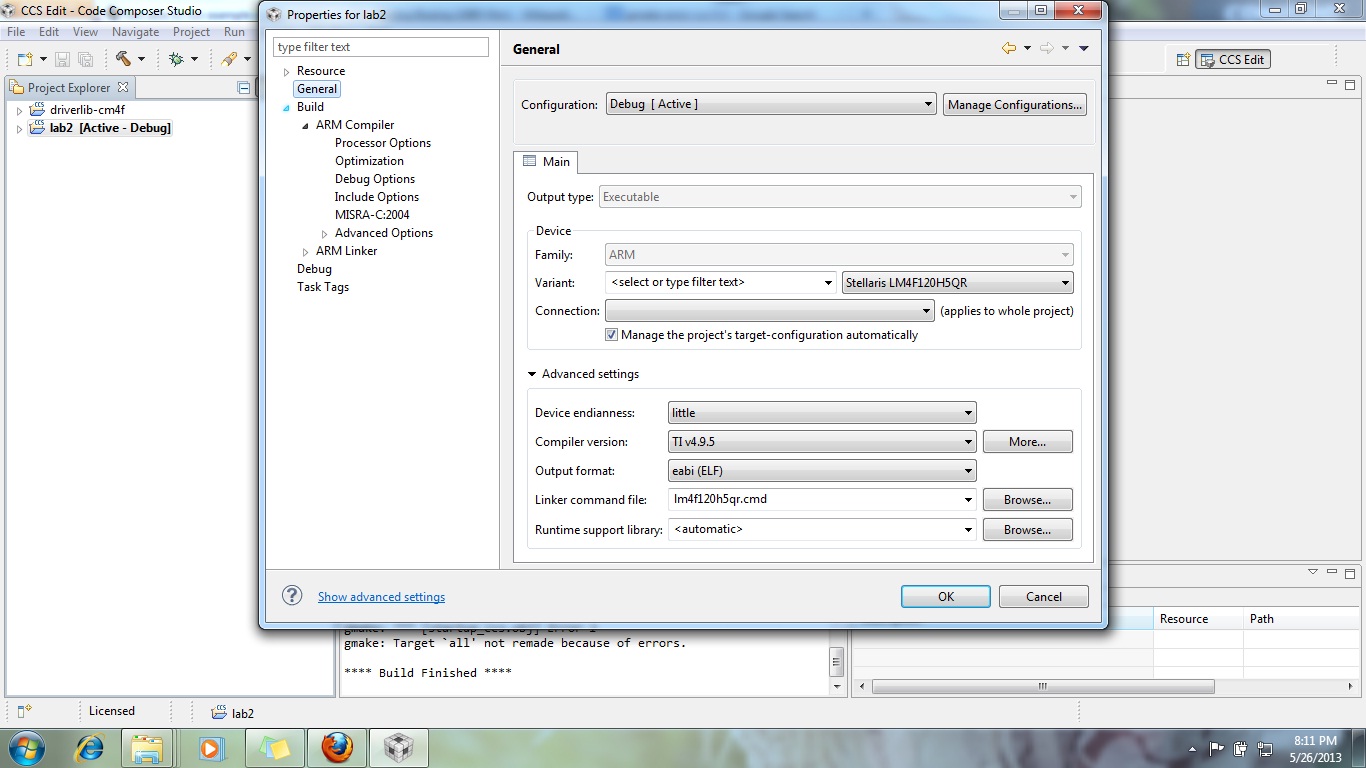Close the Project Explorer tab
1366x768 pixels.
[123, 87]
